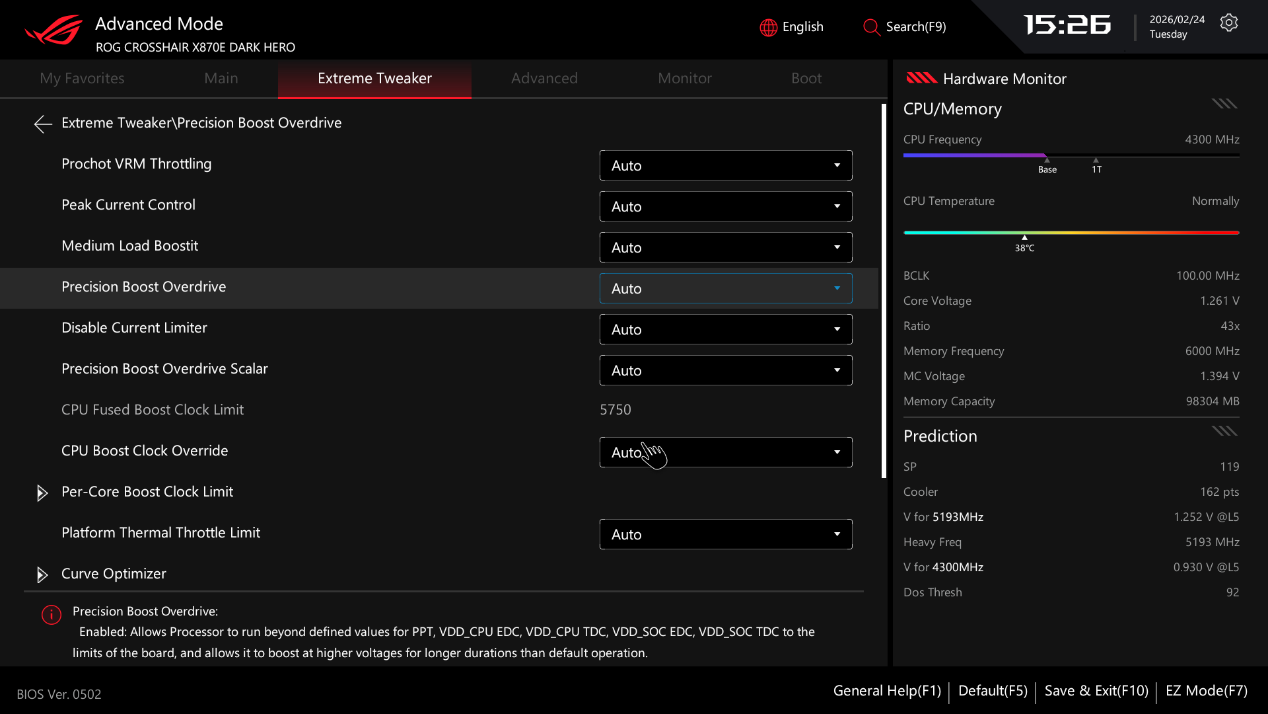Switch to the Advanced tab
This screenshot has height=714, width=1268.
(x=544, y=78)
